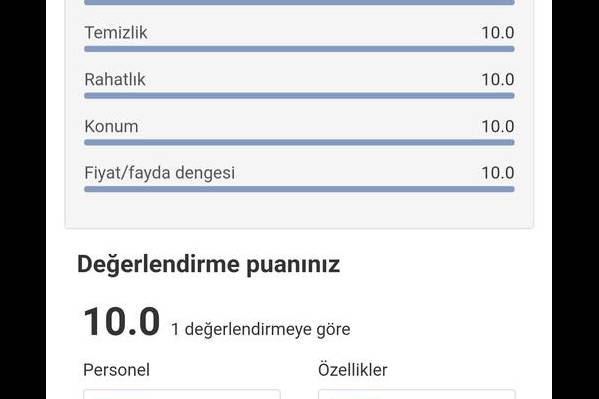
Task: Click the Değerlendirme puanınız heading
Action: point(209,264)
